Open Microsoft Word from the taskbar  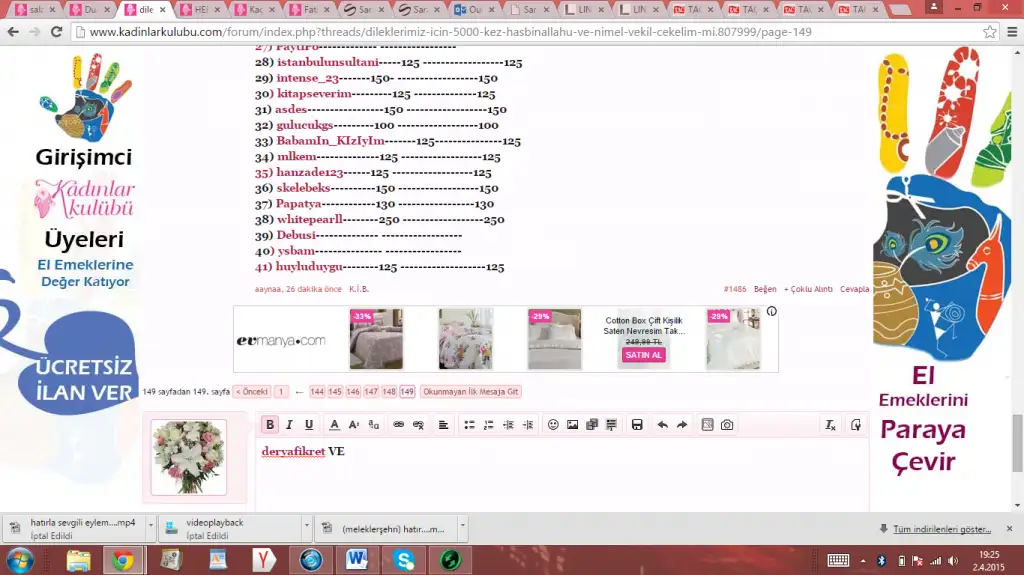(x=358, y=560)
